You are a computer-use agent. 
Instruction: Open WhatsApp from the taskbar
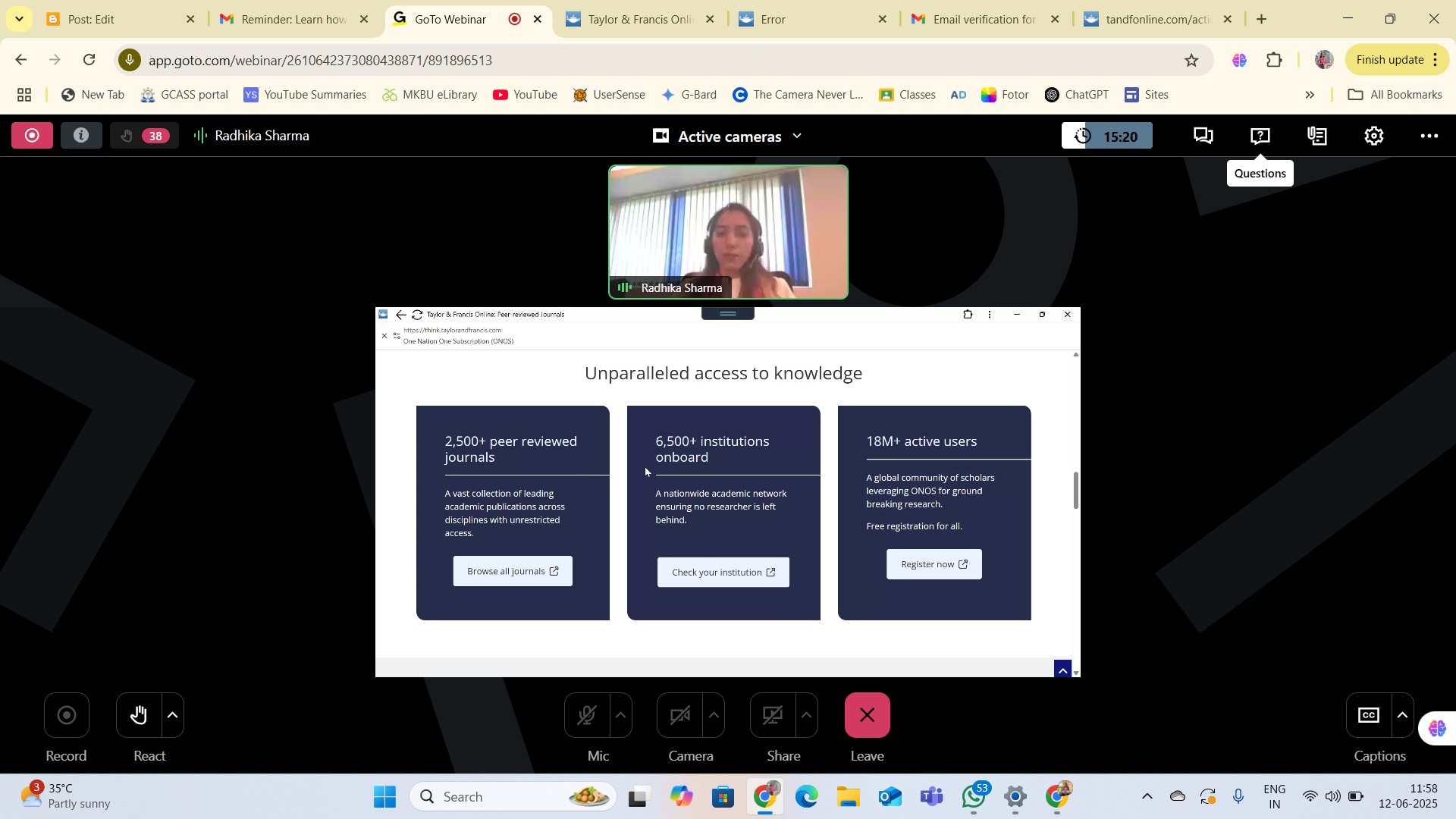point(974,797)
